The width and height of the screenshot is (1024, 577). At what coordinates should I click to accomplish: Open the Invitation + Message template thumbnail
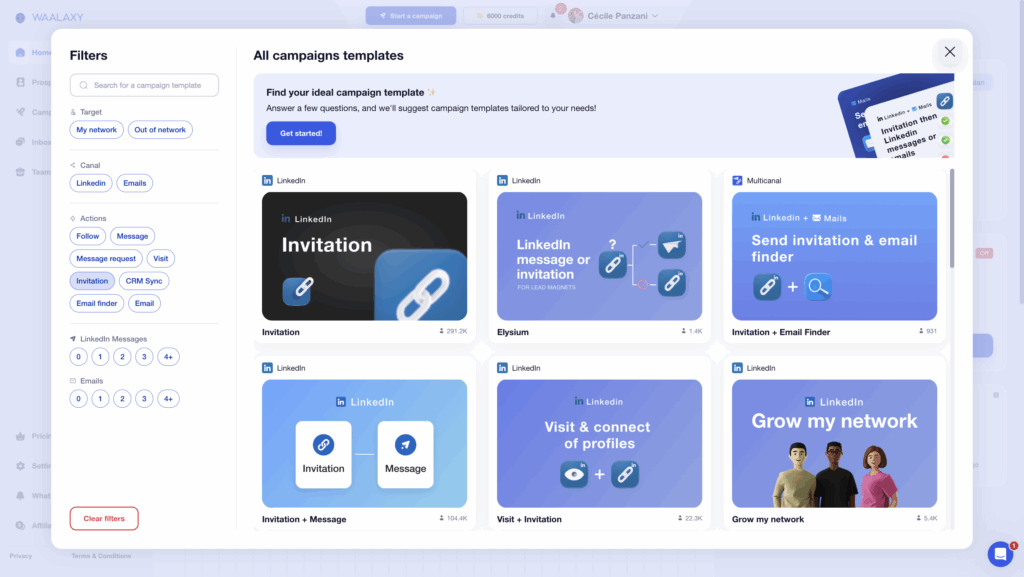point(364,443)
